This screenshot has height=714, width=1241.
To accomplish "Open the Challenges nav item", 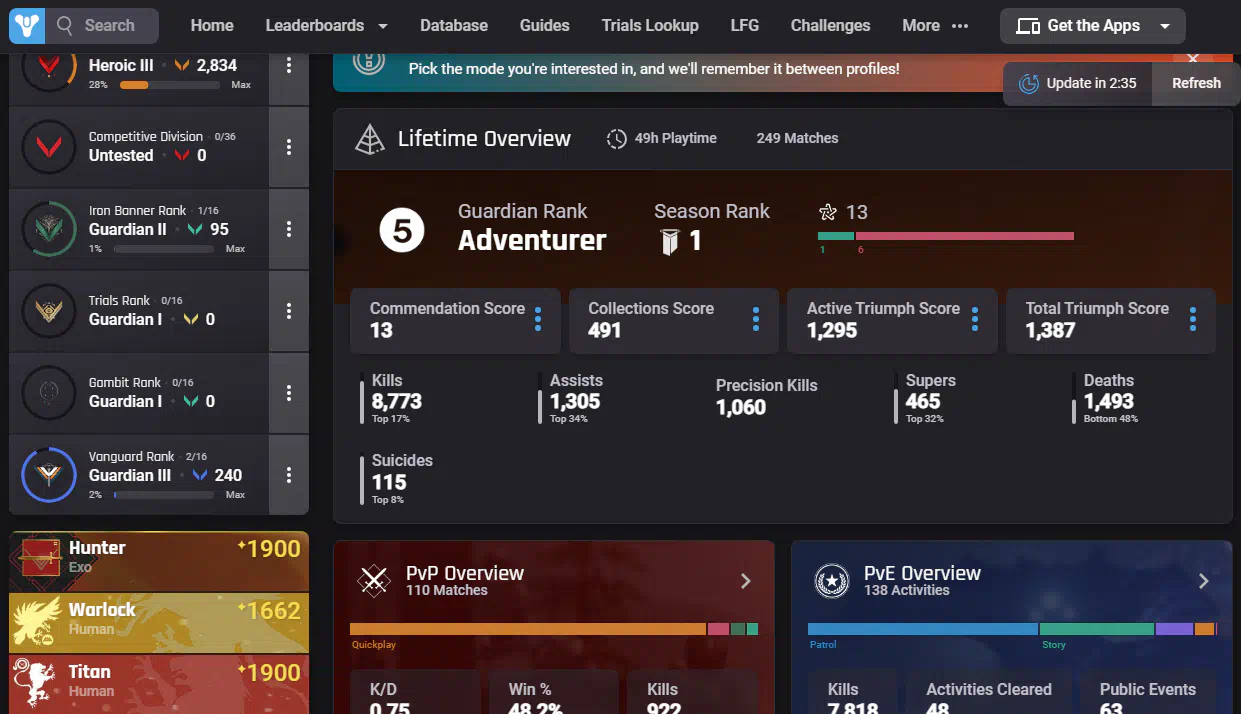I will [830, 25].
